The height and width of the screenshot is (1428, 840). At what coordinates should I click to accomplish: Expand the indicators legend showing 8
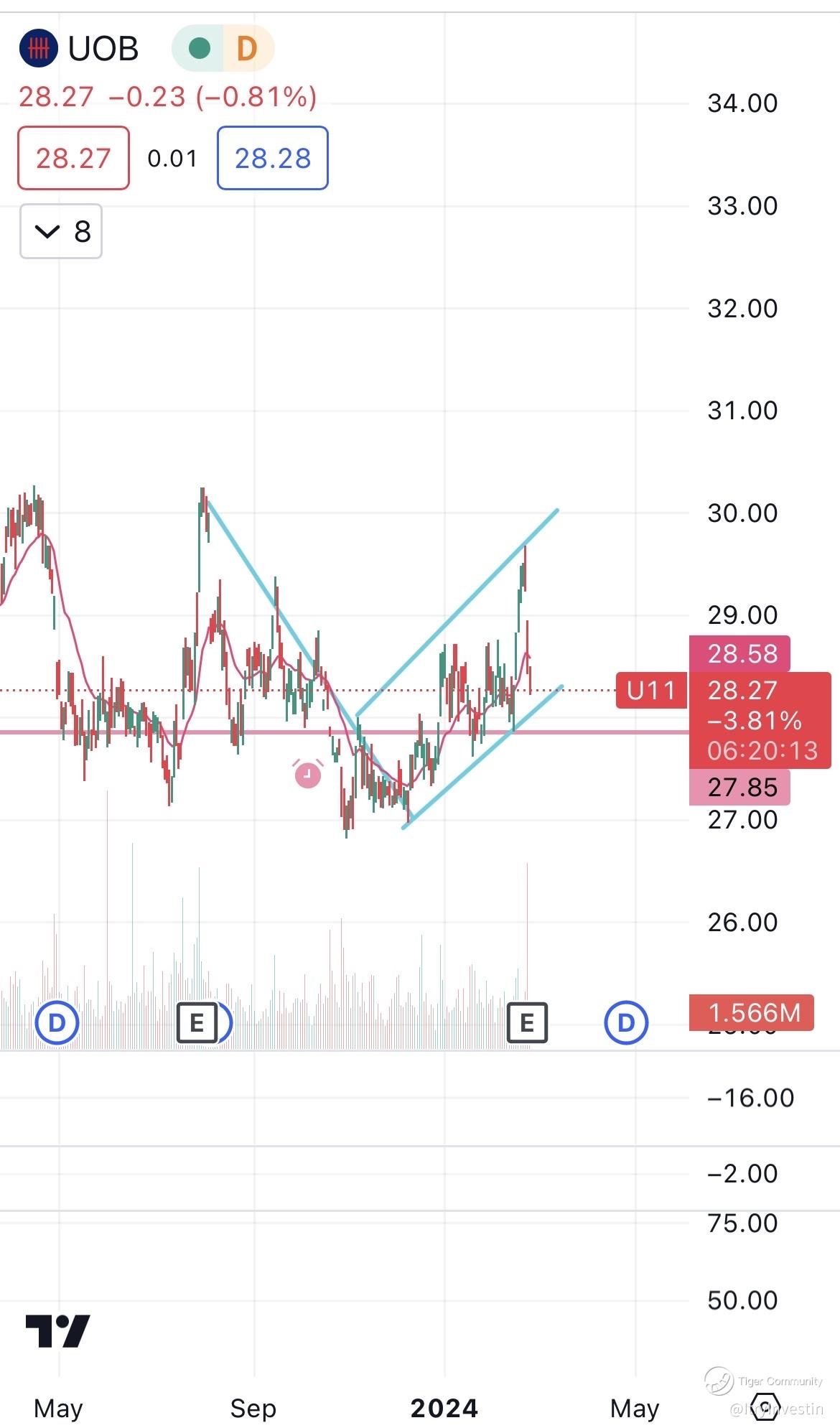[61, 231]
